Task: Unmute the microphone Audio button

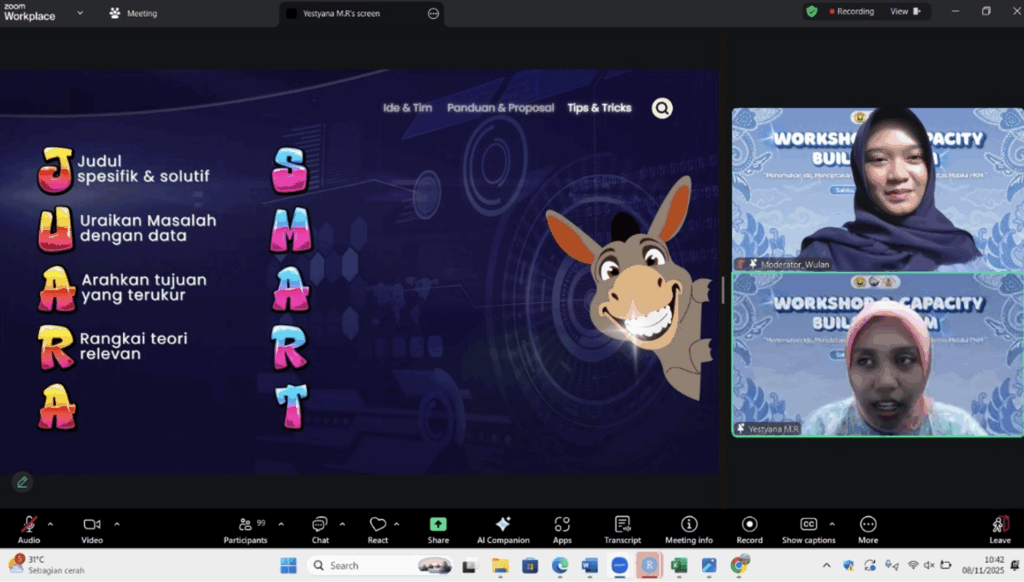Action: click(x=29, y=529)
